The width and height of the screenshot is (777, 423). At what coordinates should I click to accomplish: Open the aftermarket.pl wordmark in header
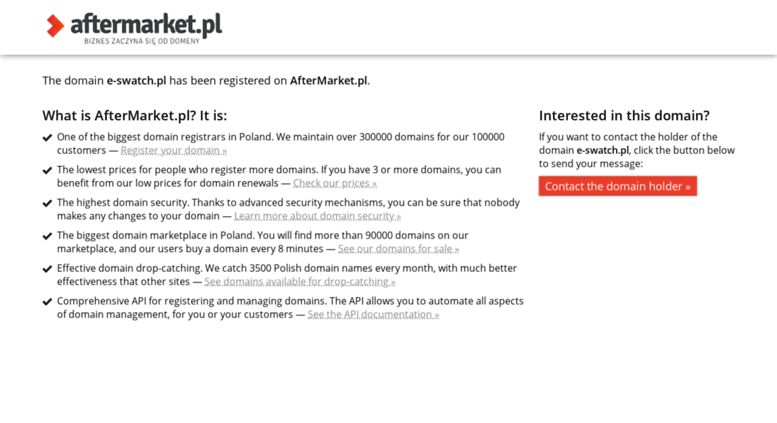146,25
